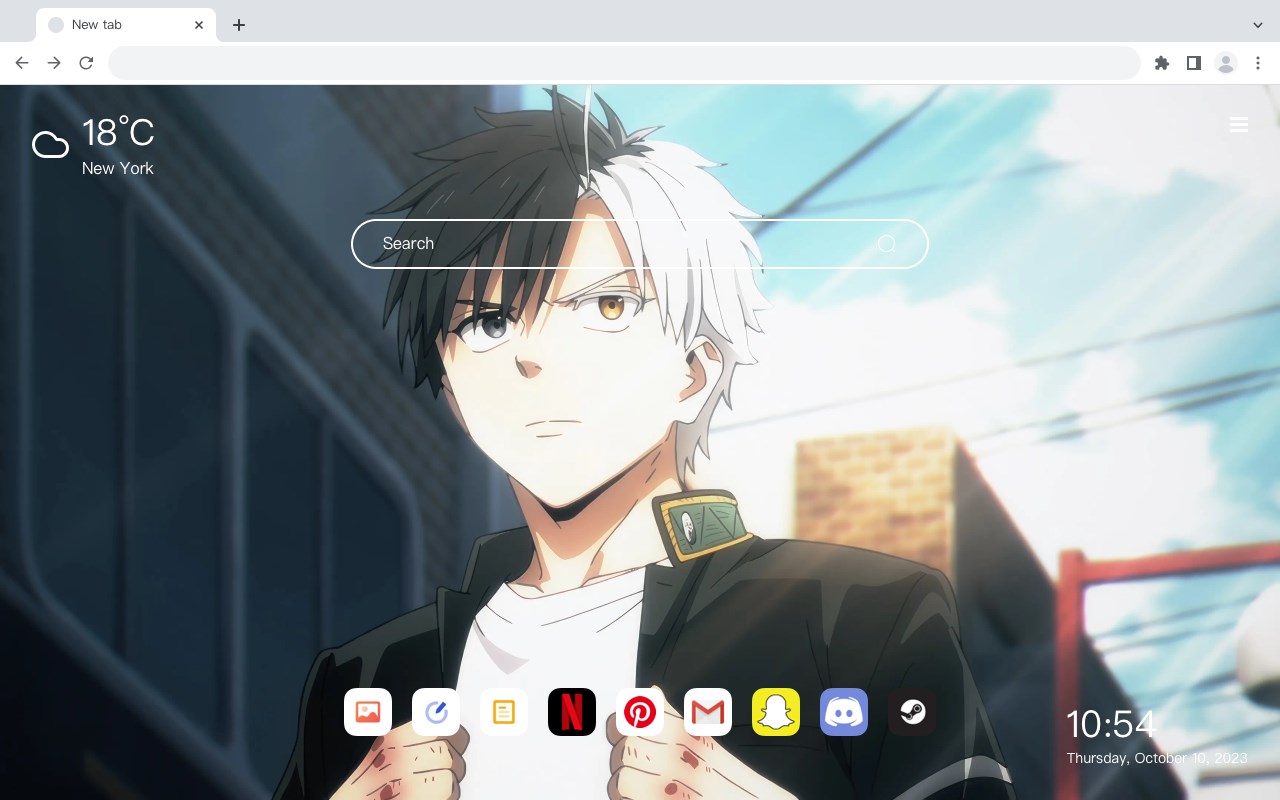Click into the Search field

[x=640, y=244]
